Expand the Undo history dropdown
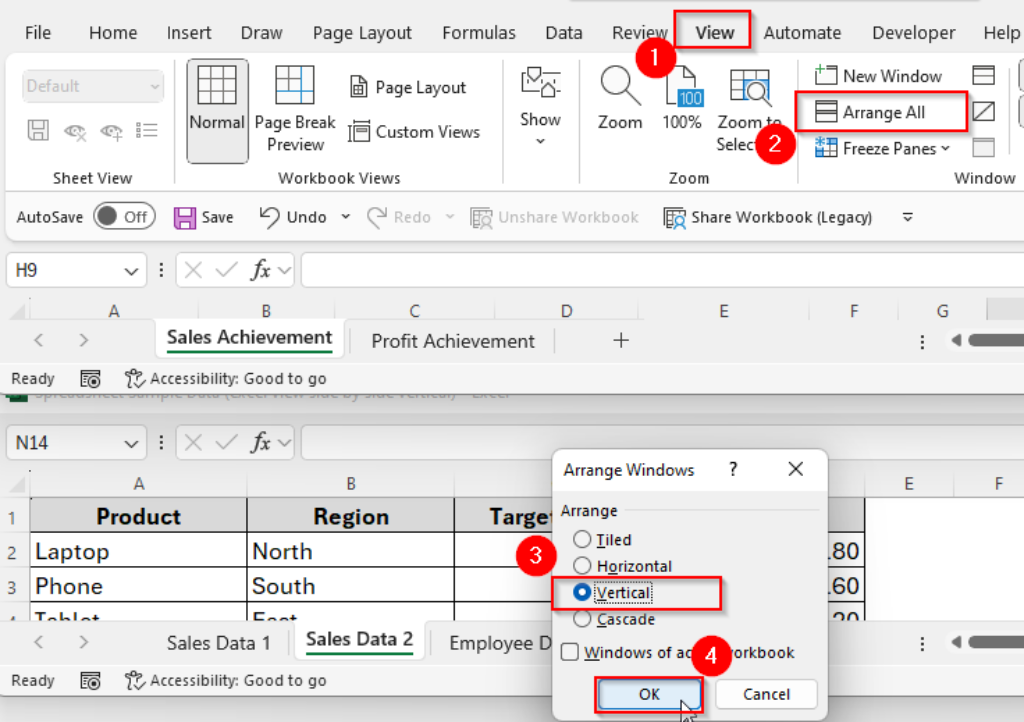1024x722 pixels. (344, 216)
